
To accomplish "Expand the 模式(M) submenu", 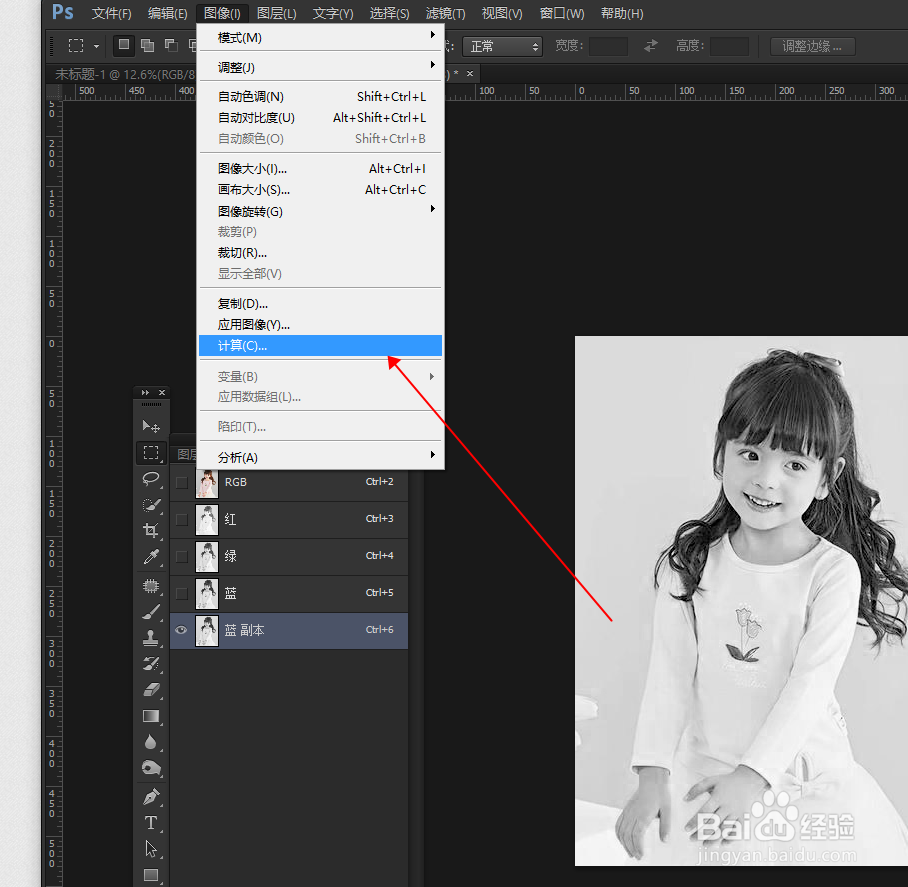I will 321,37.
